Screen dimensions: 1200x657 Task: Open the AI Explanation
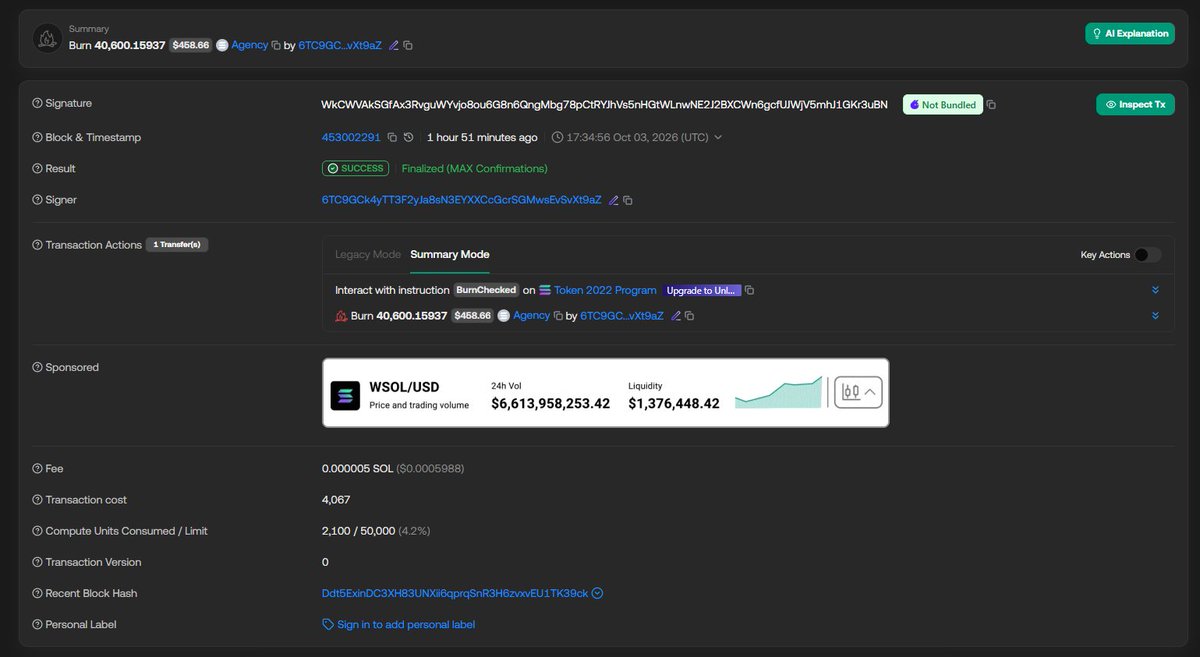point(1130,33)
